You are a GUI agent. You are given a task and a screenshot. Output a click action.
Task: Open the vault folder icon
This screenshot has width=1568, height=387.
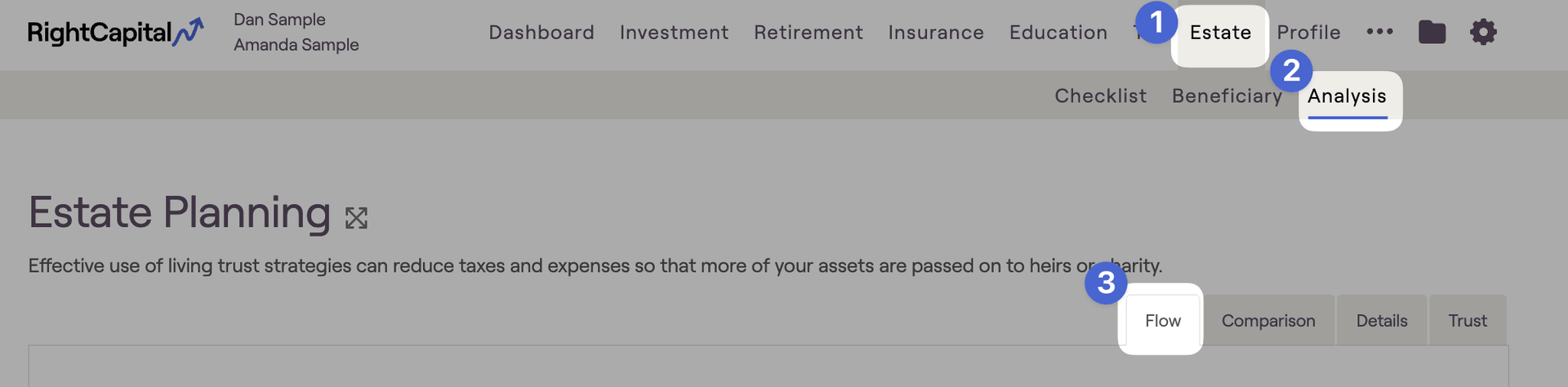tap(1432, 32)
